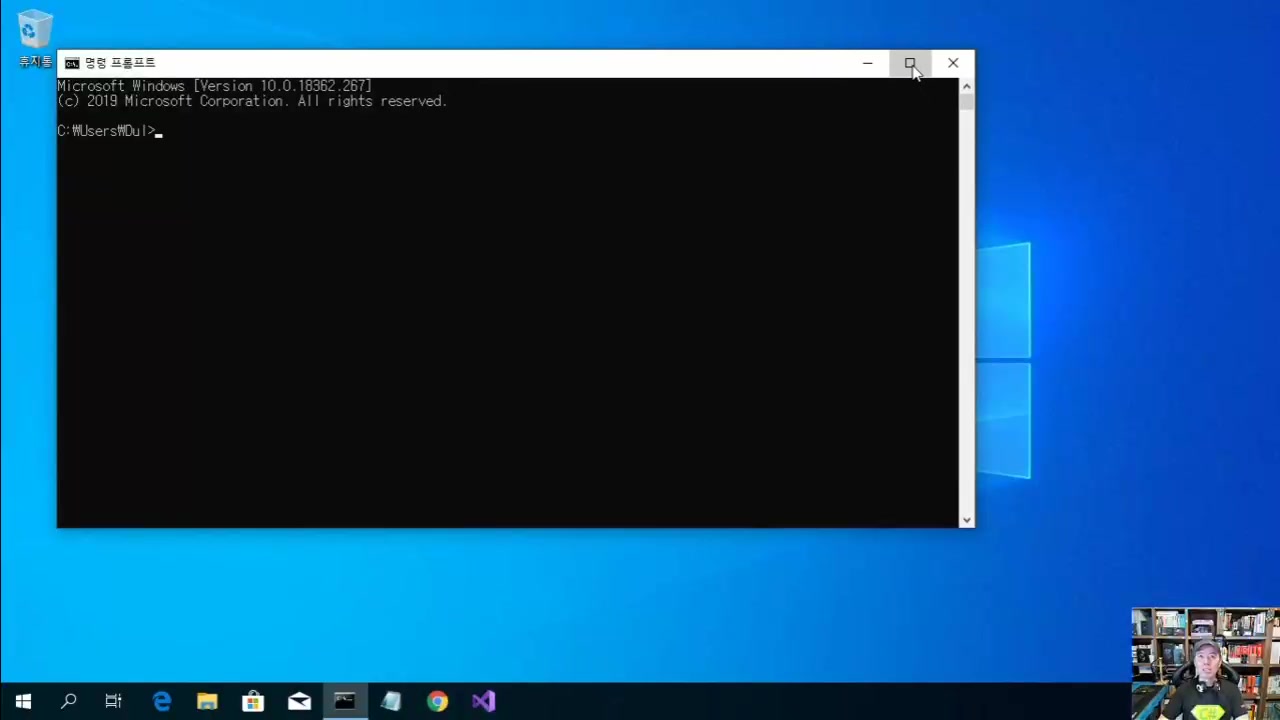
Task: Select Command Prompt taskbar icon
Action: (x=345, y=701)
